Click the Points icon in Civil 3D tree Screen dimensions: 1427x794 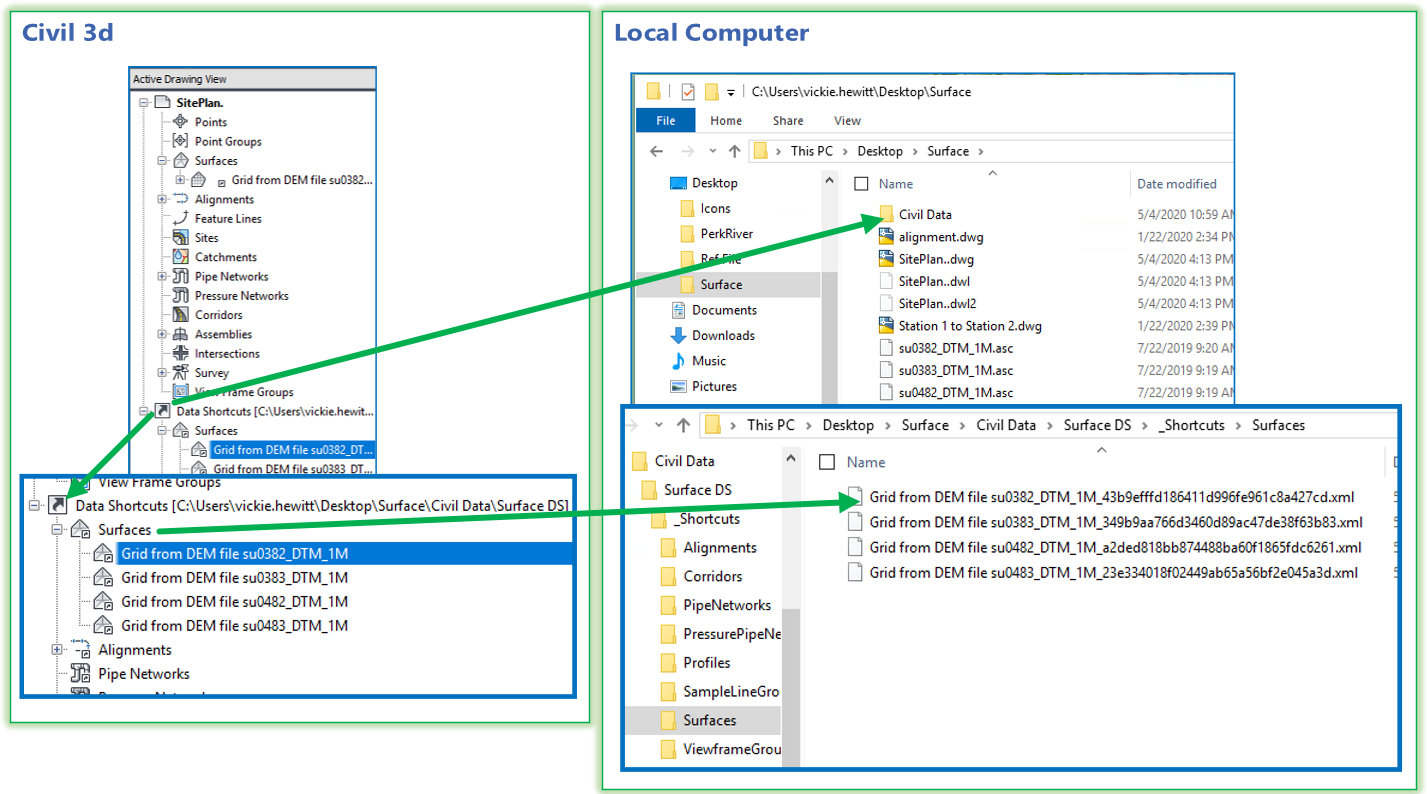180,122
